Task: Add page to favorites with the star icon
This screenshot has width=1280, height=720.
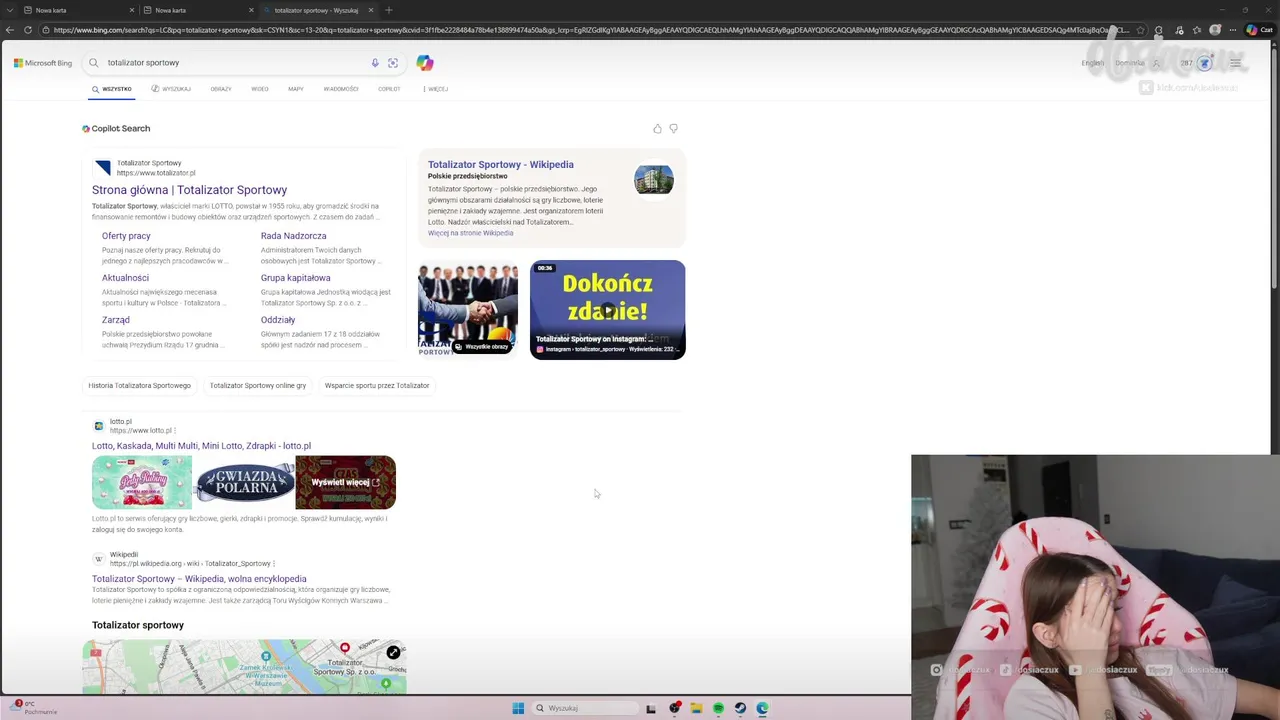Action: click(x=1141, y=30)
